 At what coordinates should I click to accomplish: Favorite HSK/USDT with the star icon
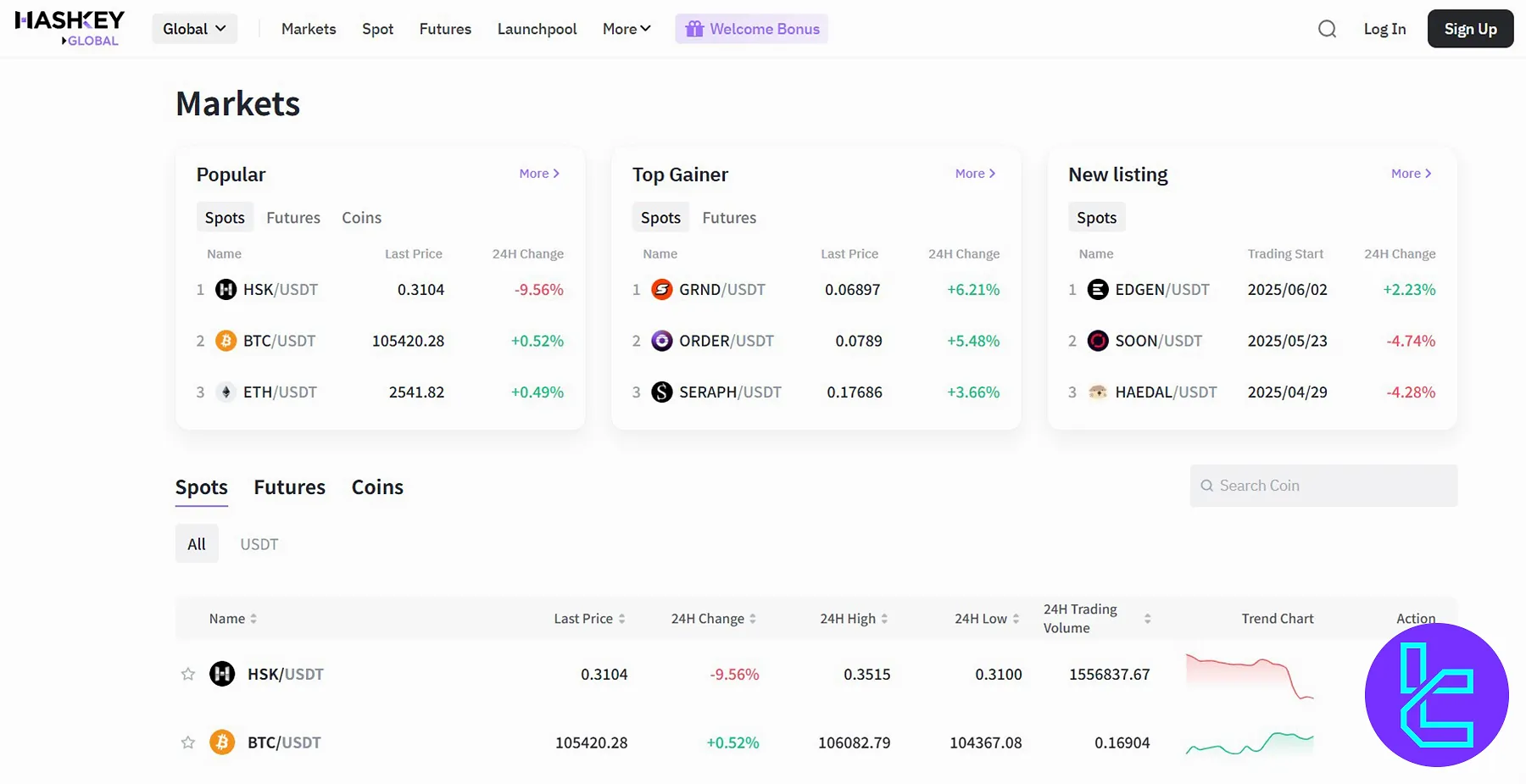[188, 674]
